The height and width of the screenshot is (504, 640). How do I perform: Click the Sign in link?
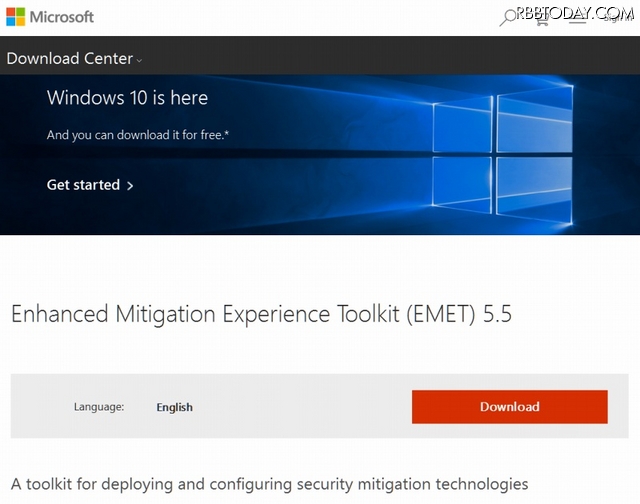coord(616,18)
